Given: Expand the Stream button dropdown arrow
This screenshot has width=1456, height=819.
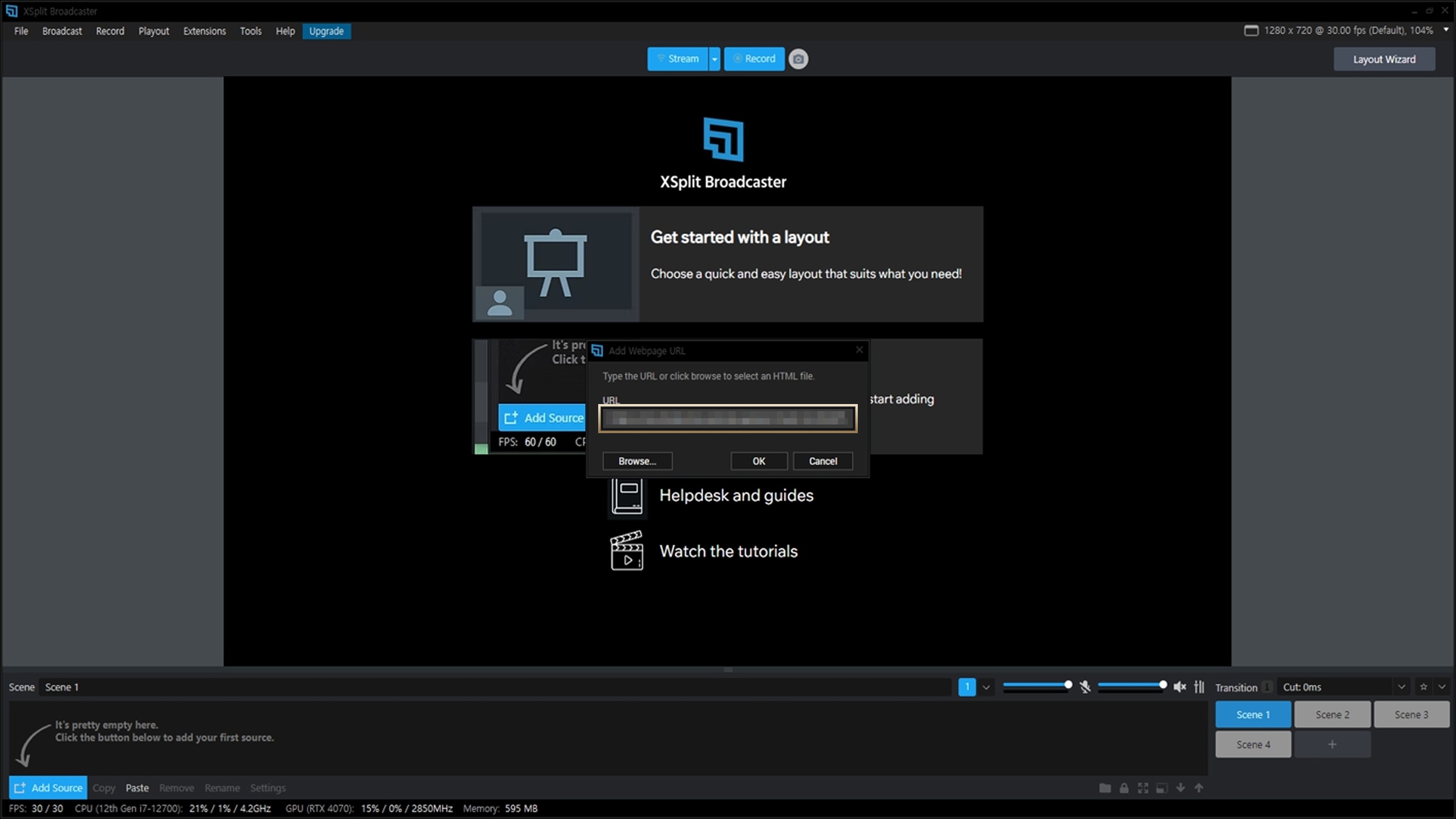Looking at the screenshot, I should click(x=715, y=59).
